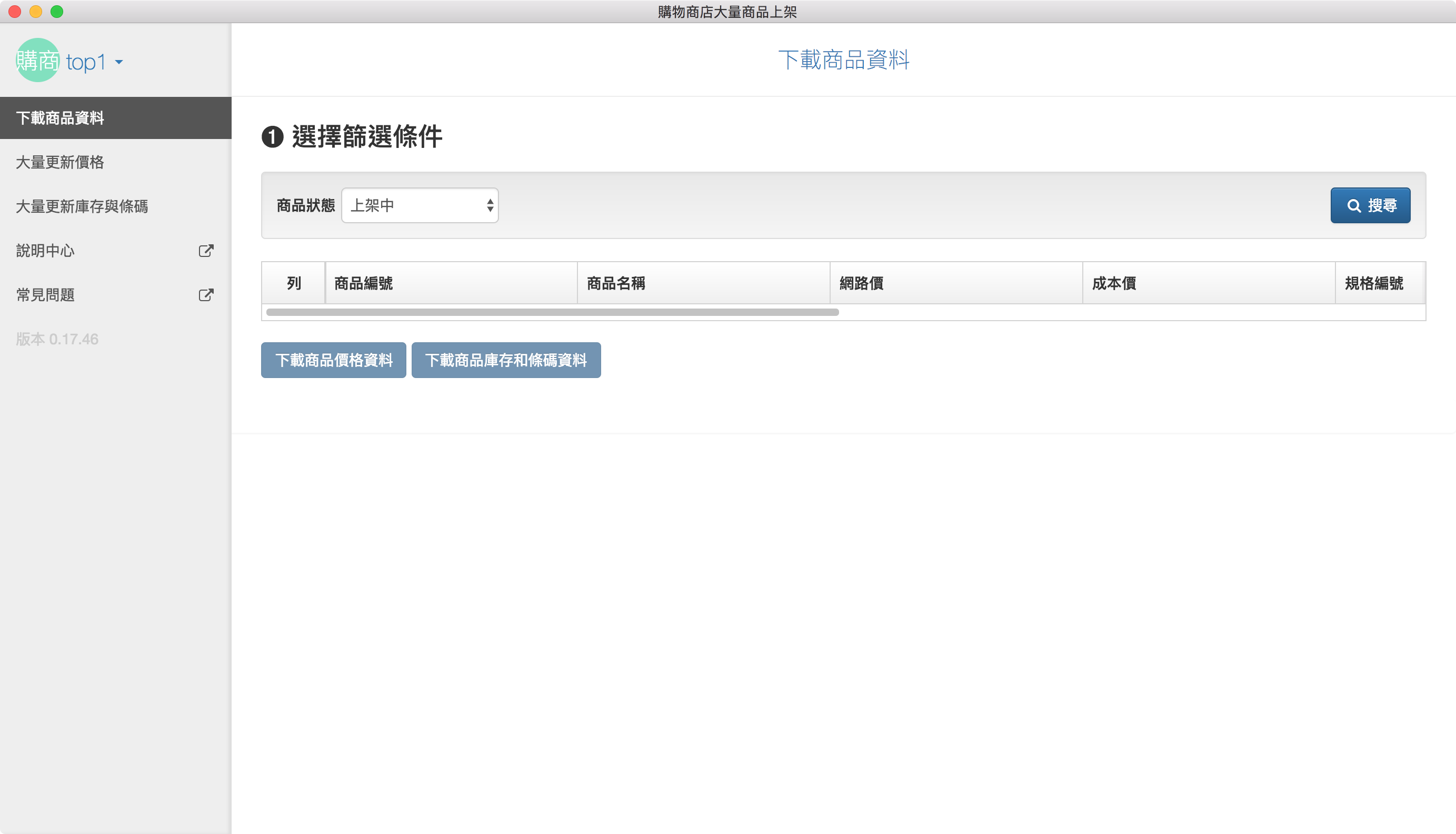
Task: Click the 選擇篩選條件 section heading
Action: click(367, 136)
